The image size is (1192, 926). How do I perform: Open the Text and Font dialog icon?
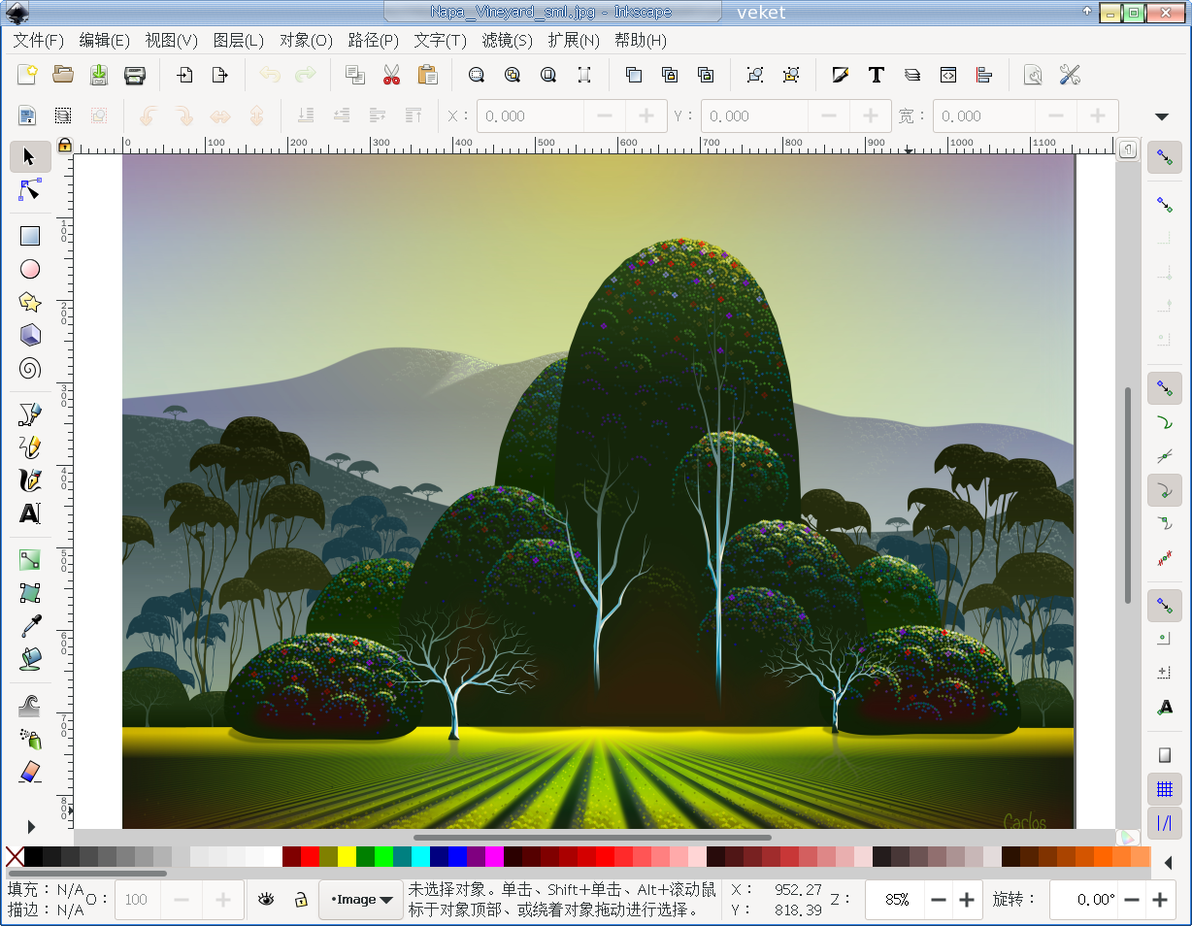click(x=876, y=75)
